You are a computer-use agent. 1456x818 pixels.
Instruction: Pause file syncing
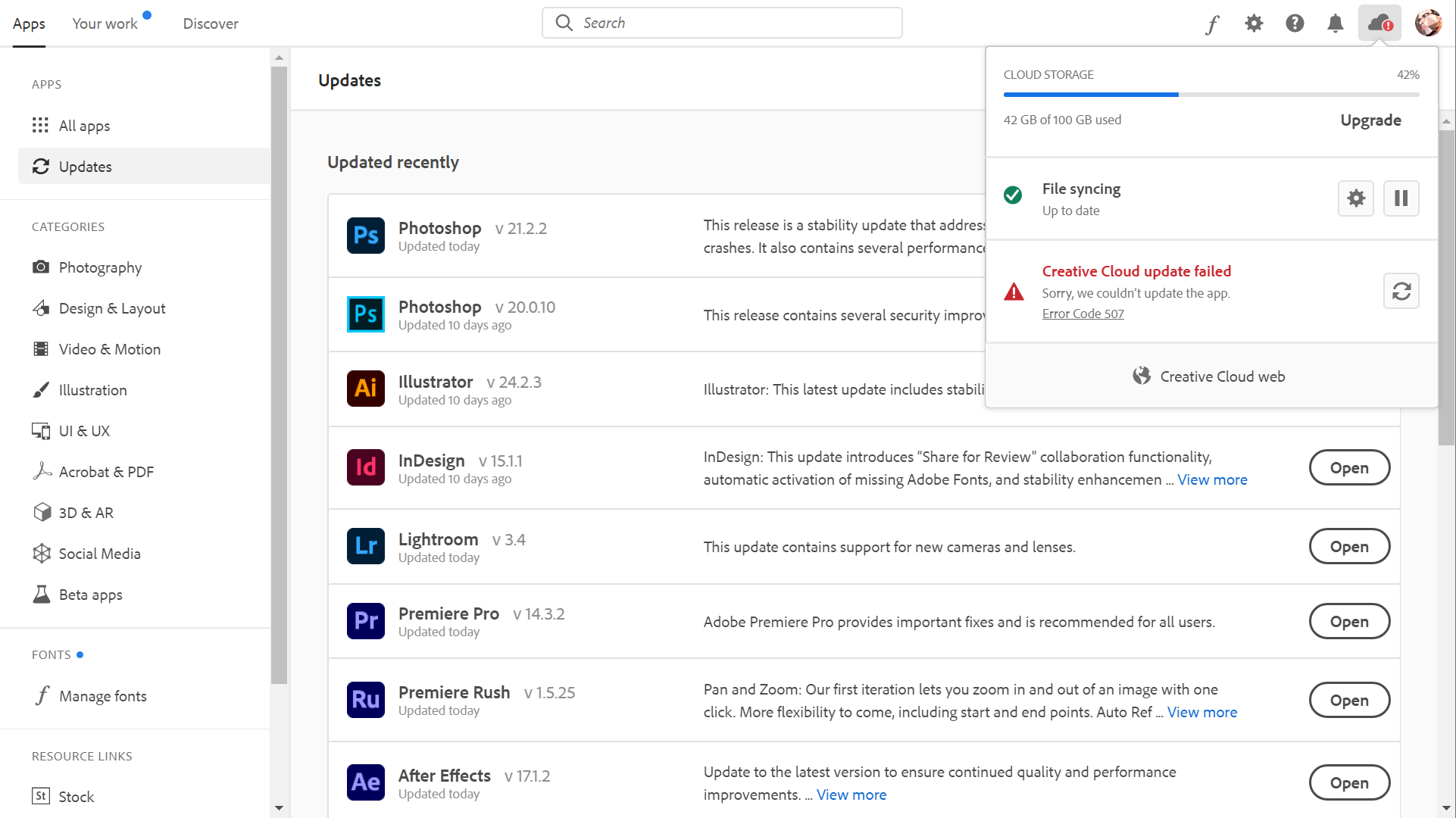(x=1401, y=198)
